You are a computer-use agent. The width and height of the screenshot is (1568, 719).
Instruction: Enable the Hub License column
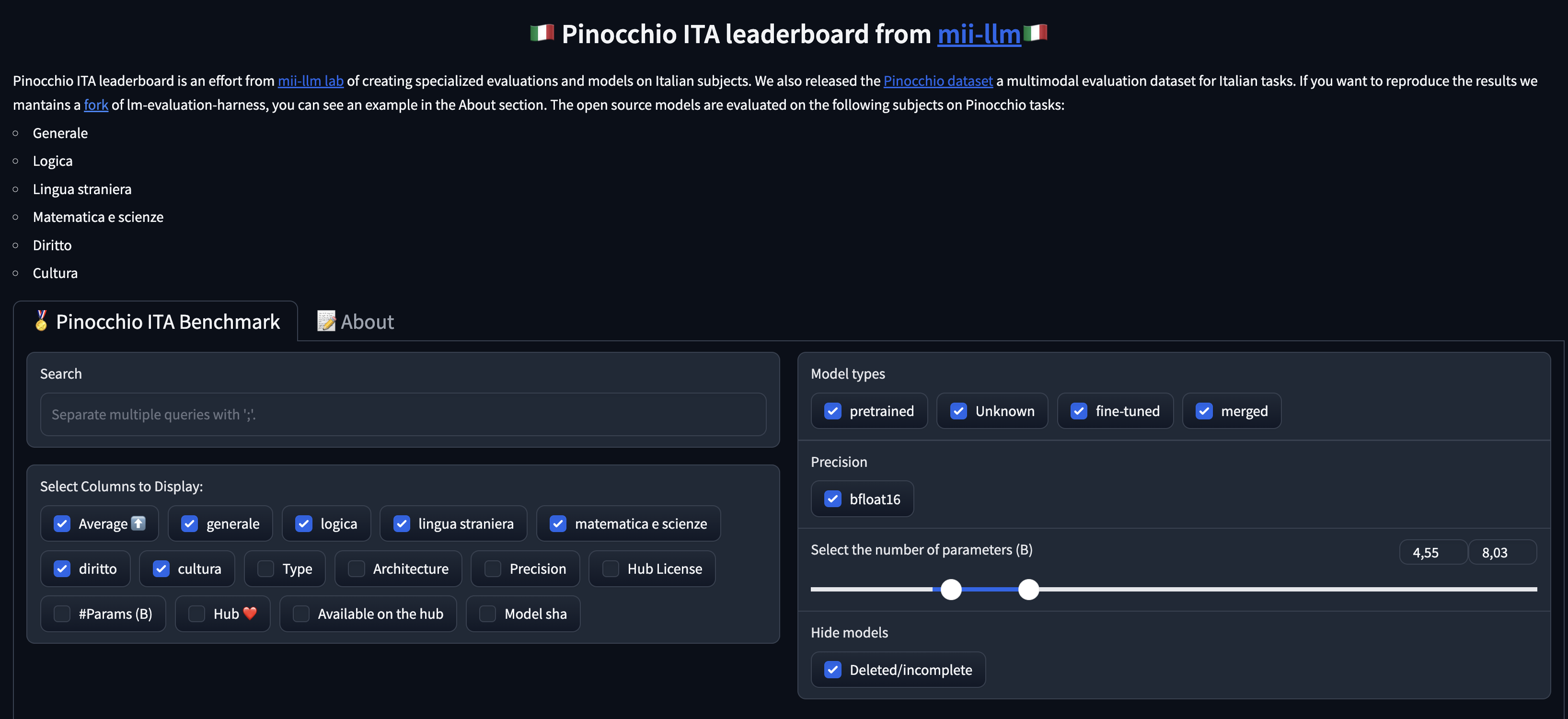pos(611,568)
